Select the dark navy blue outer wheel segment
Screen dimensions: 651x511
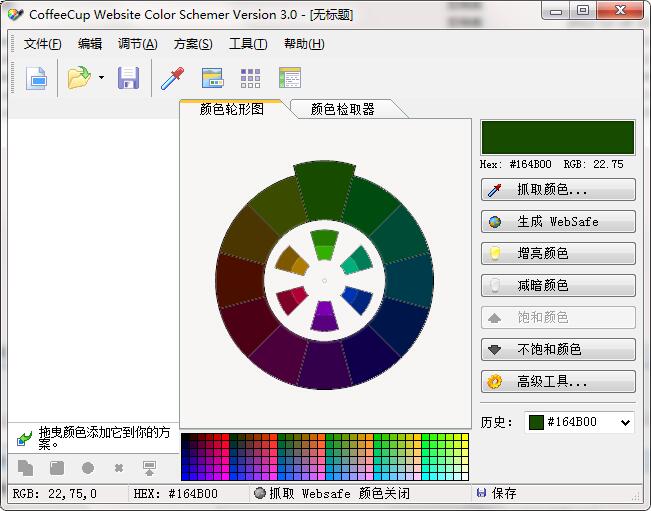pos(399,326)
